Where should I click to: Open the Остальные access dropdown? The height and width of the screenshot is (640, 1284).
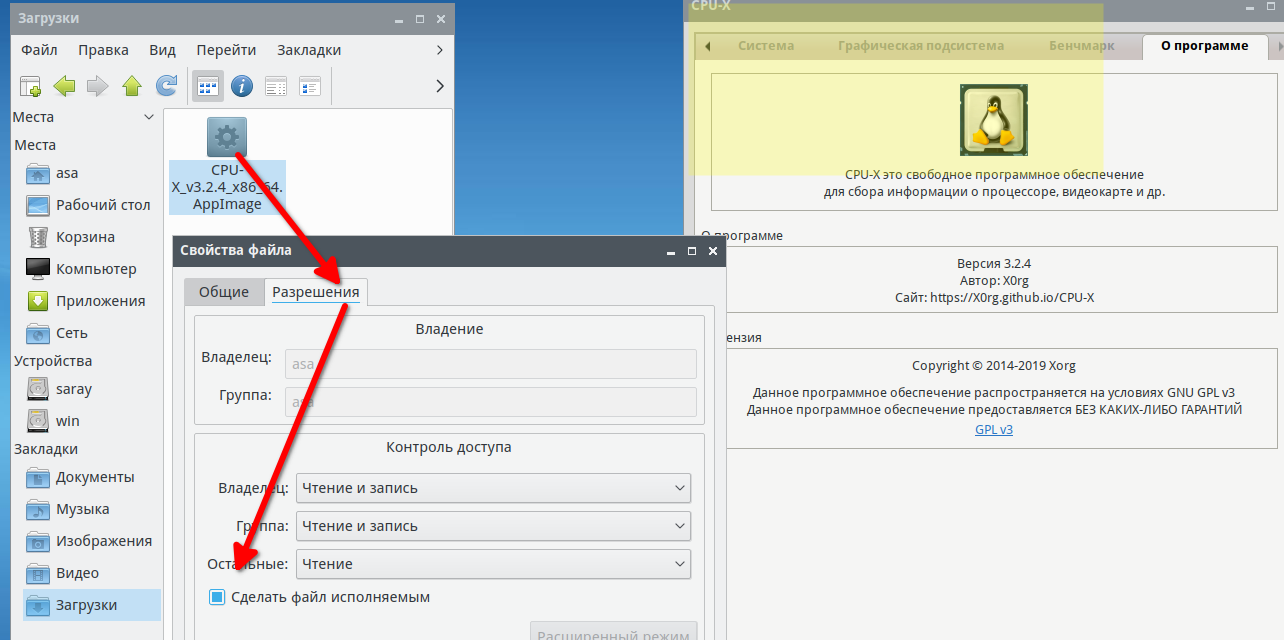click(x=493, y=564)
